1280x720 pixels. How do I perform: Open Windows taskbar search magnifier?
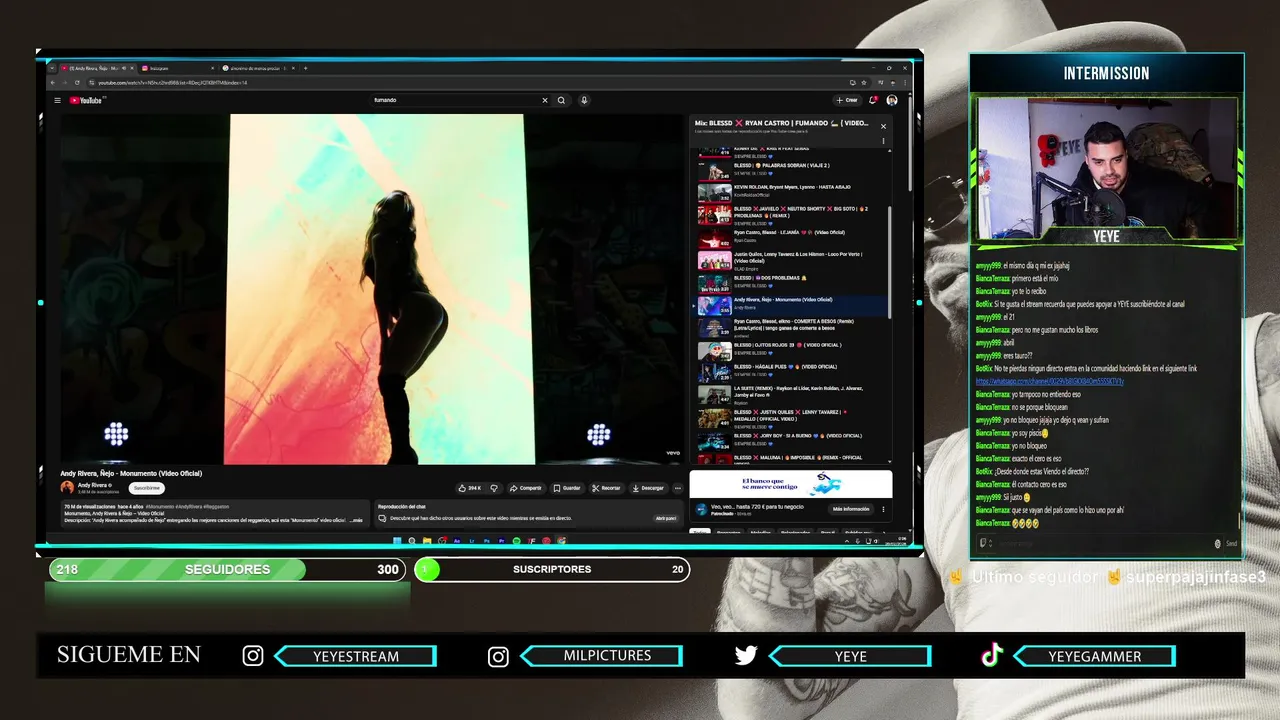pos(412,541)
